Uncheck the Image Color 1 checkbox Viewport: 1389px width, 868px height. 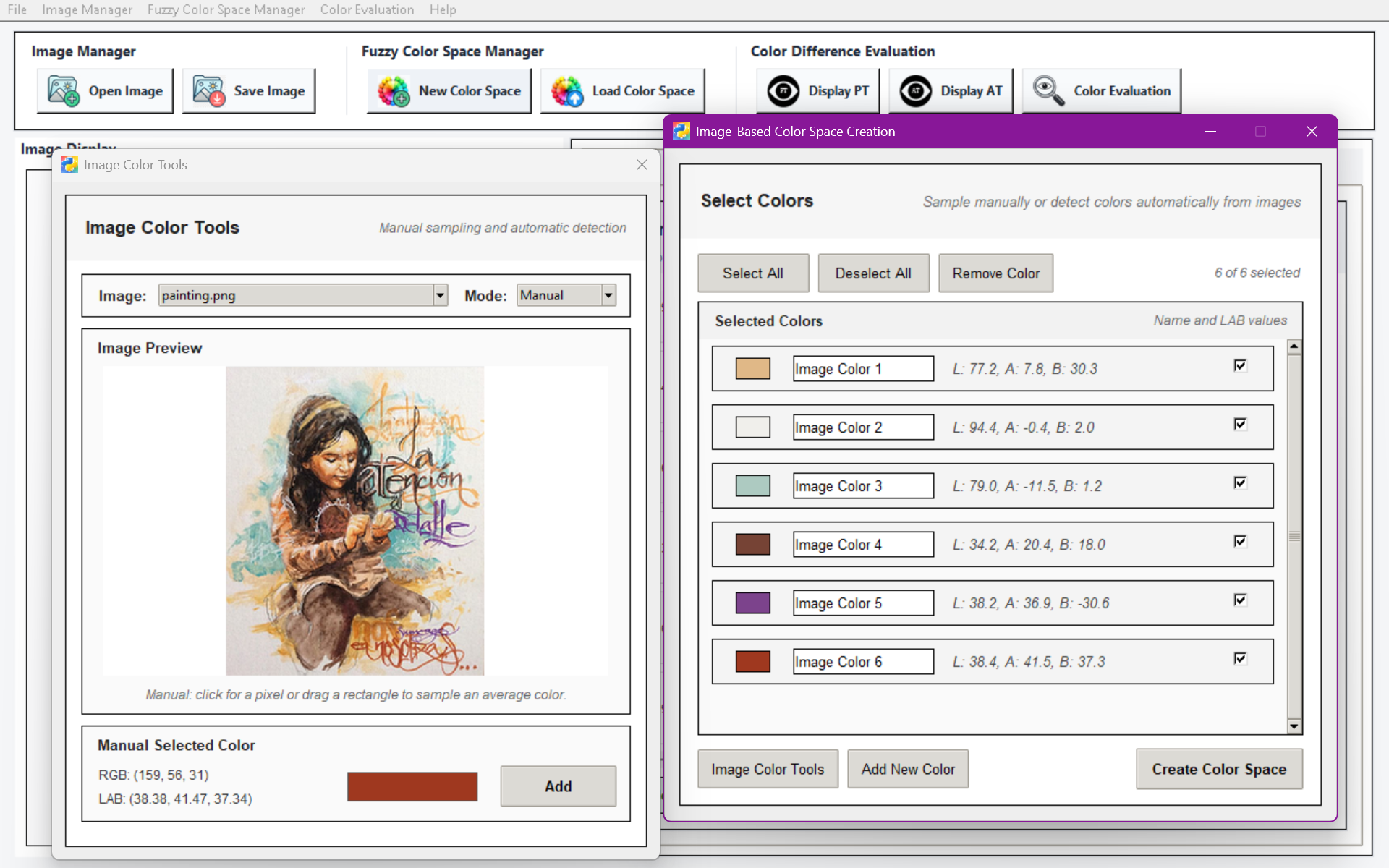(1240, 365)
